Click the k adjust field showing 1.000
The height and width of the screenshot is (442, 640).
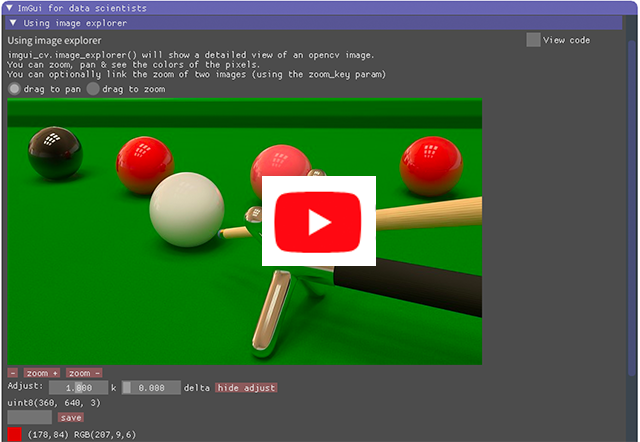pyautogui.click(x=78, y=387)
